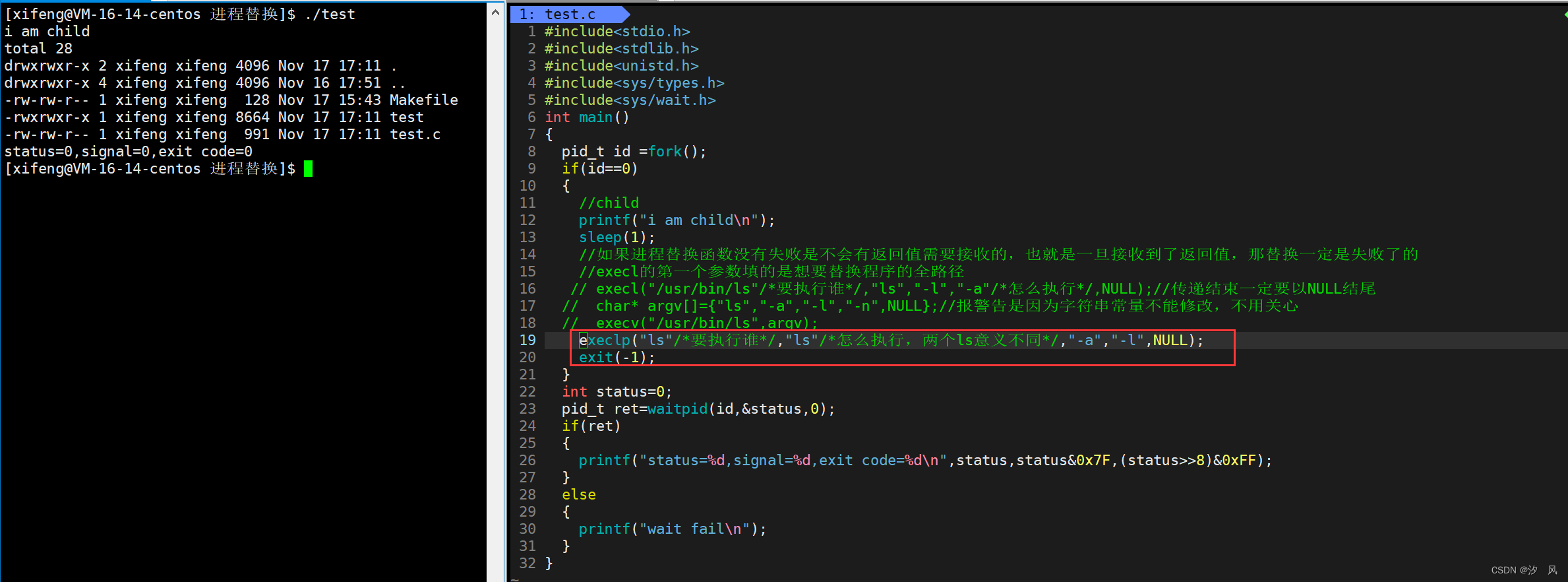Click 'if(id==0)' on line 9
The image size is (1568, 582).
[599, 169]
